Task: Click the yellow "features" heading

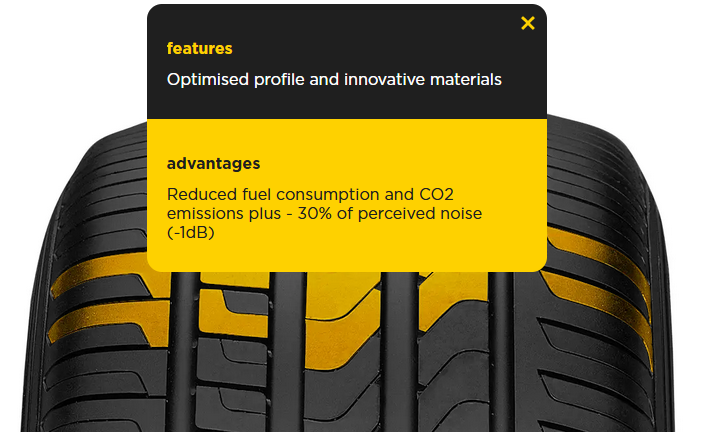Action: pyautogui.click(x=199, y=48)
